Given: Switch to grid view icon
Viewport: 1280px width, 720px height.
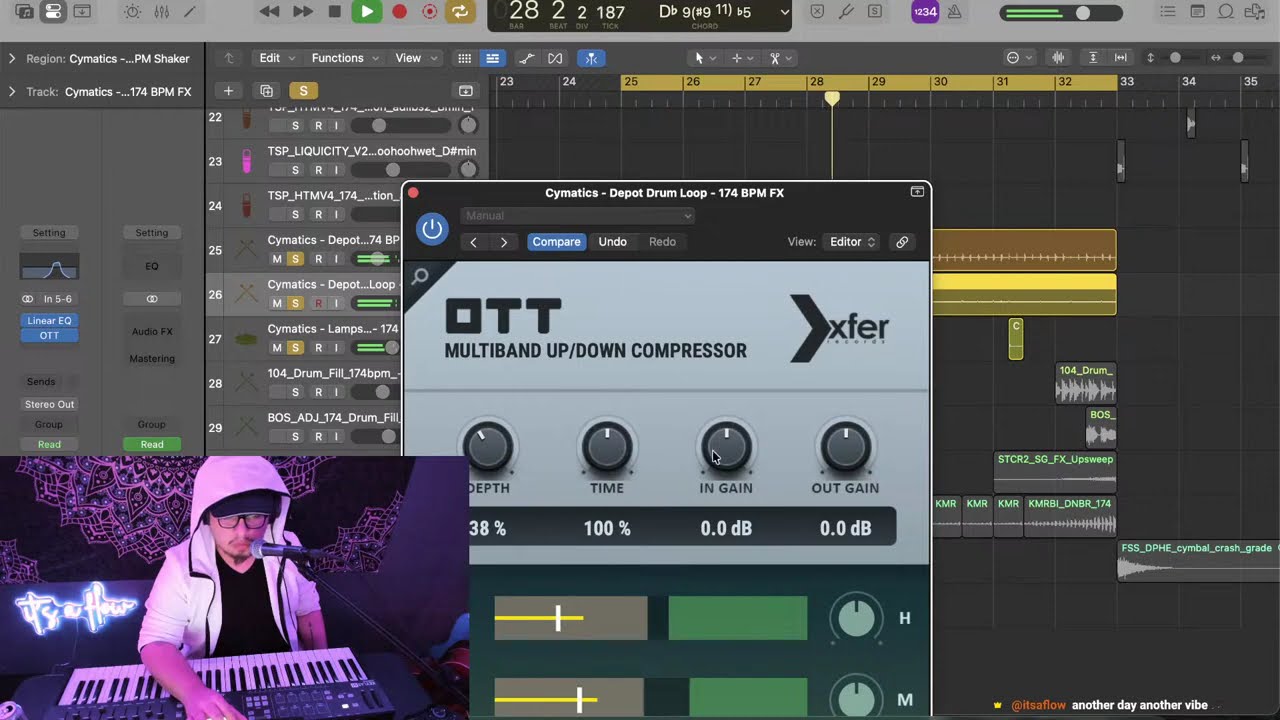Looking at the screenshot, I should click(464, 58).
